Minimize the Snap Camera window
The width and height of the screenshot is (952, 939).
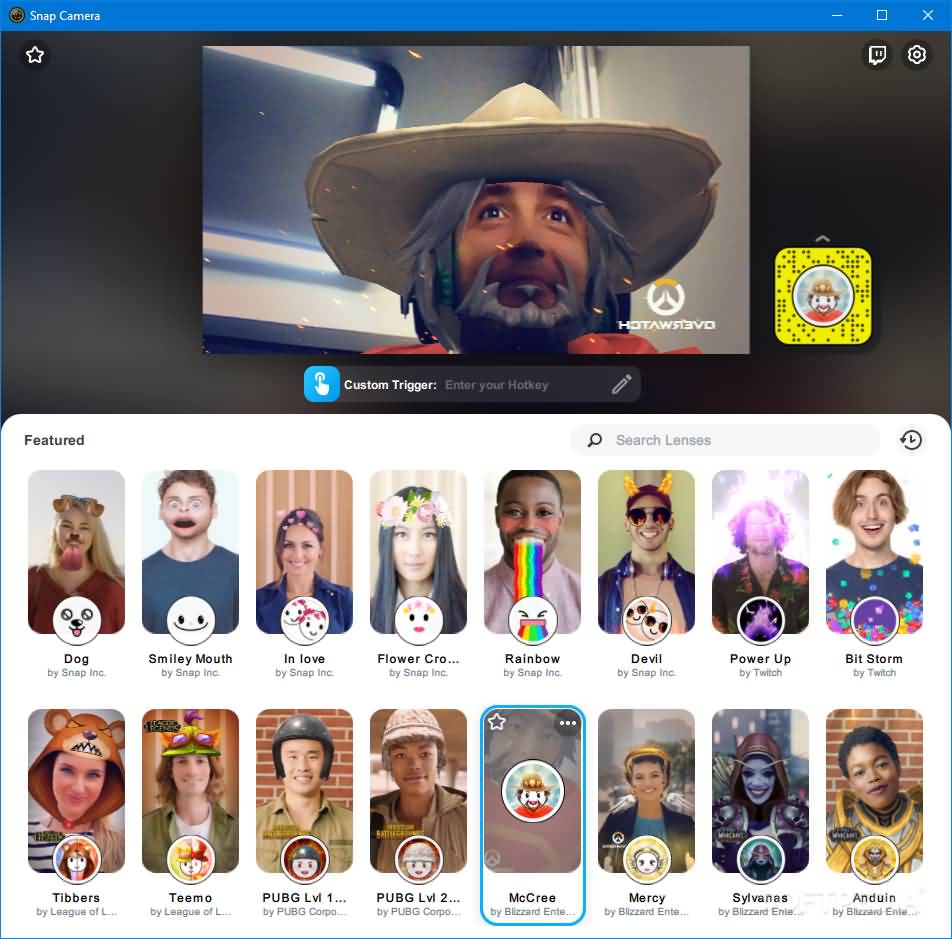pyautogui.click(x=837, y=15)
